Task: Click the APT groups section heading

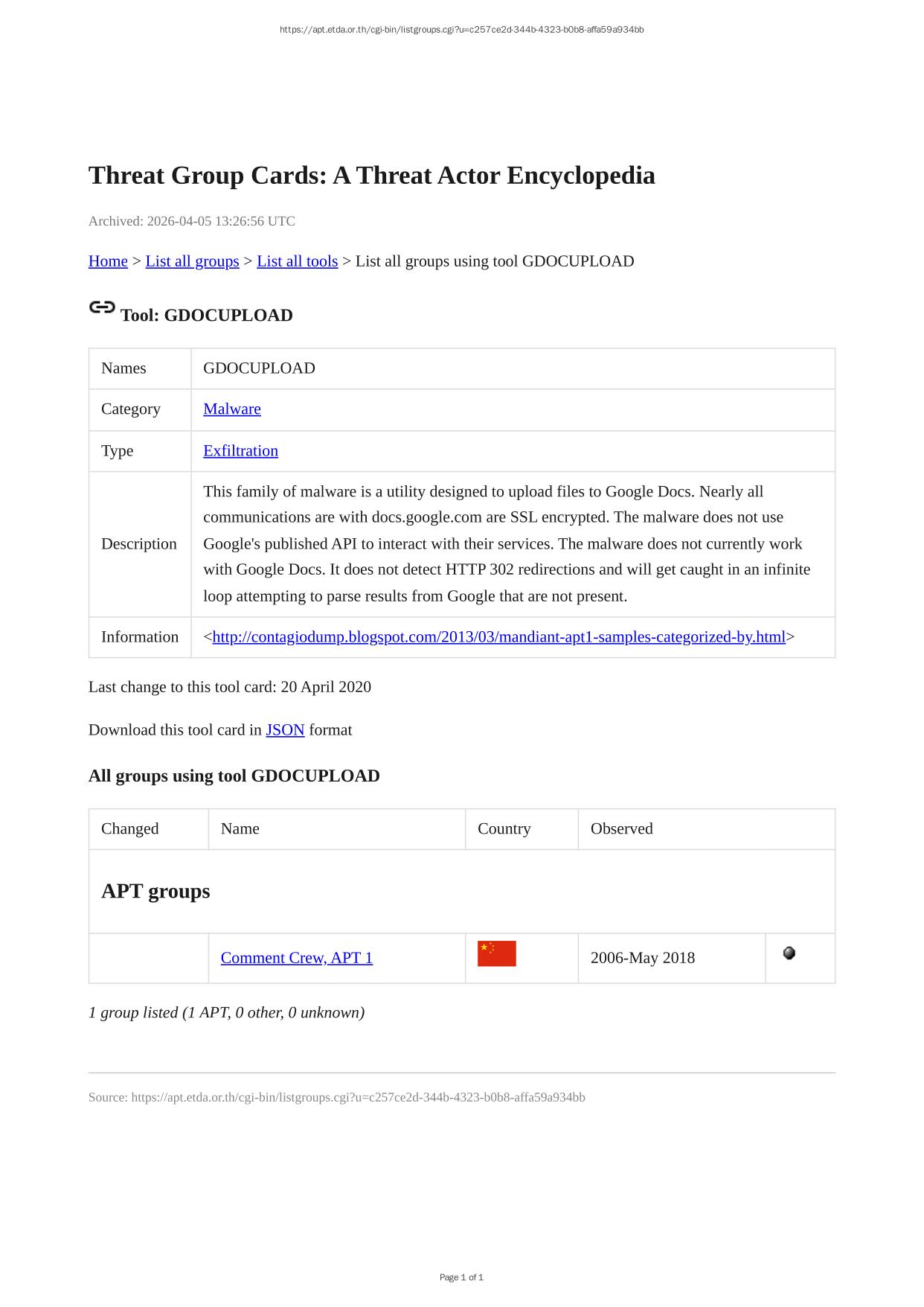Action: coord(155,891)
